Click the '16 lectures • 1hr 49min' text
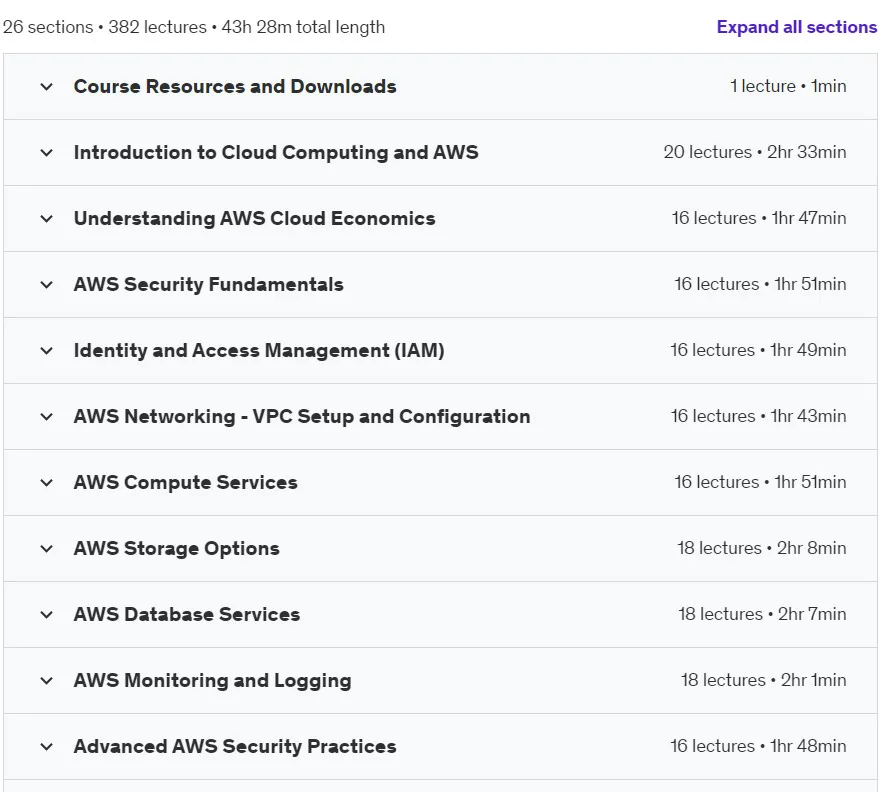Screen dimensions: 881x792 pos(758,351)
